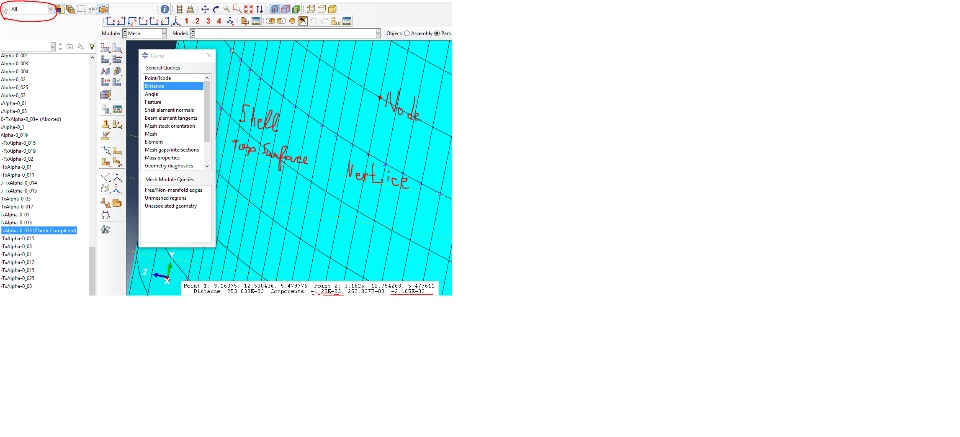
Task: Open the Query information tool icon
Action: (165, 9)
